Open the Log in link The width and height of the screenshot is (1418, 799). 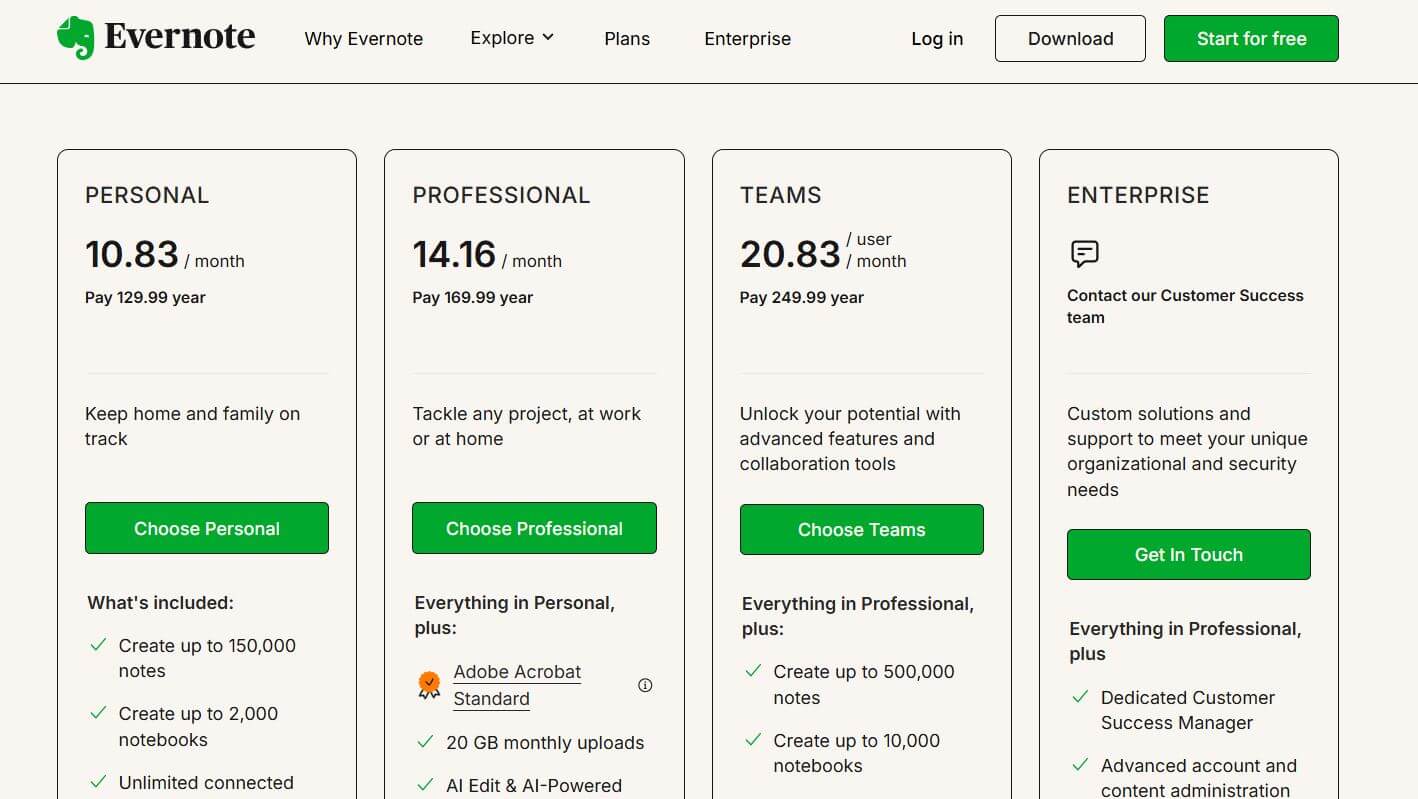tap(936, 38)
